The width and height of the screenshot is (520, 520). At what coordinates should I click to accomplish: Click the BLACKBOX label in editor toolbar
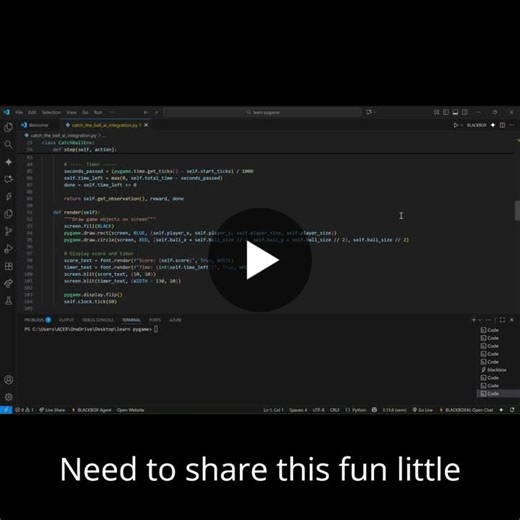[x=477, y=125]
